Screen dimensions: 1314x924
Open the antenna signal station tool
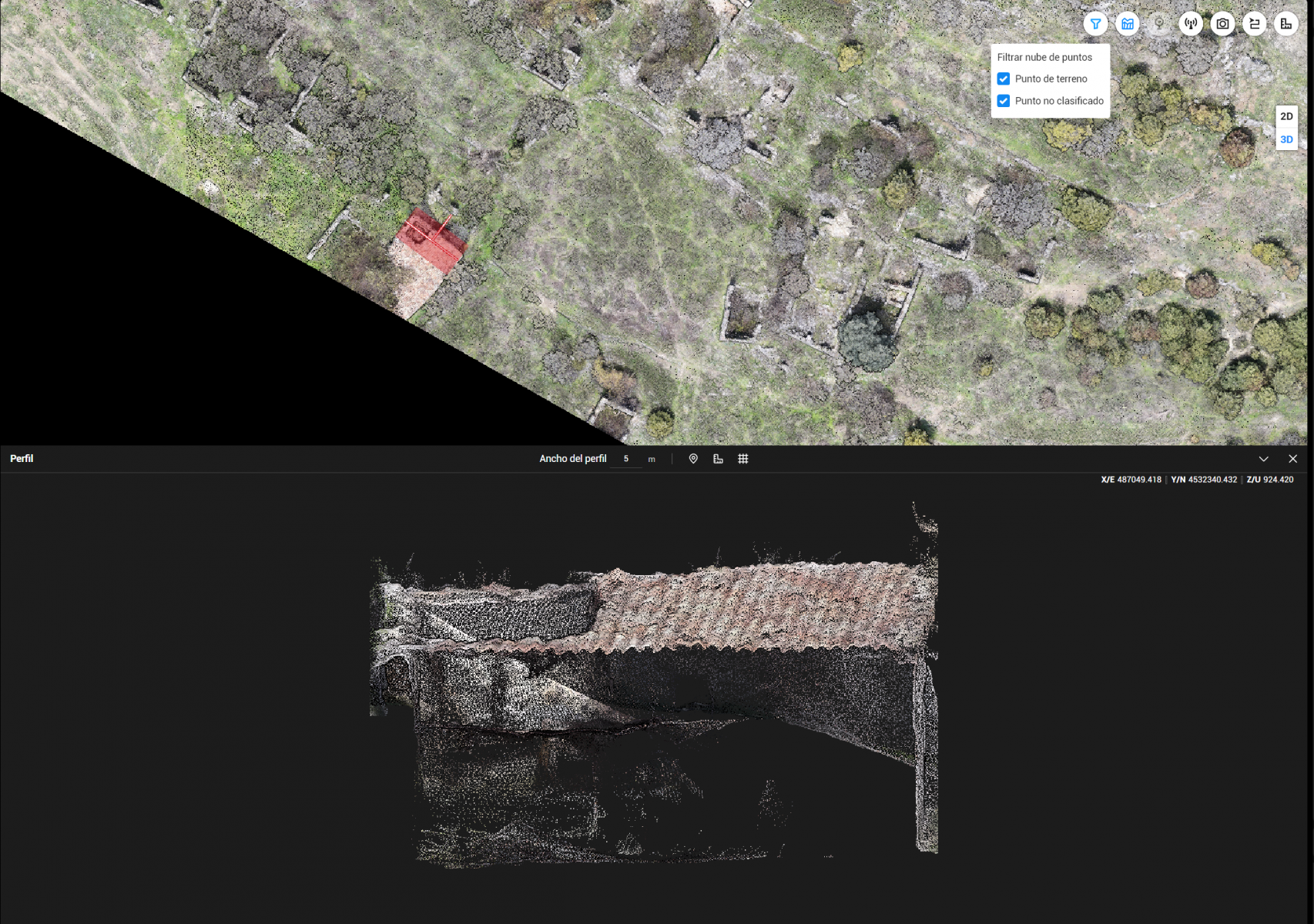click(1191, 24)
